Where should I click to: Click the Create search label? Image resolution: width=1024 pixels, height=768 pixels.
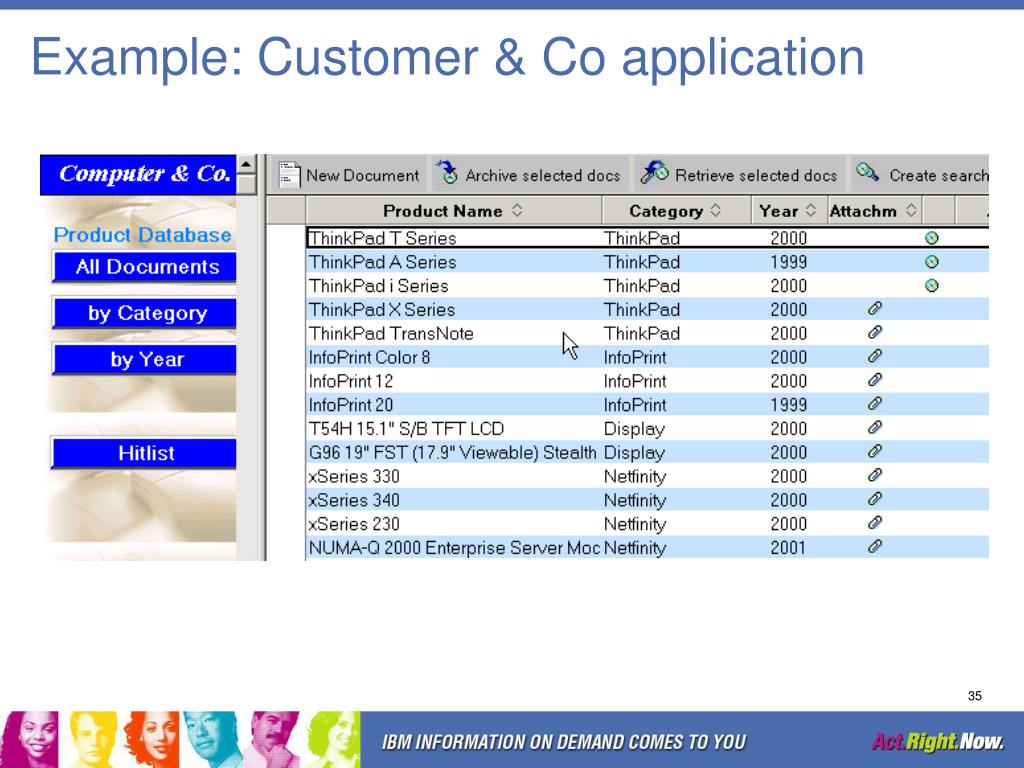[939, 176]
